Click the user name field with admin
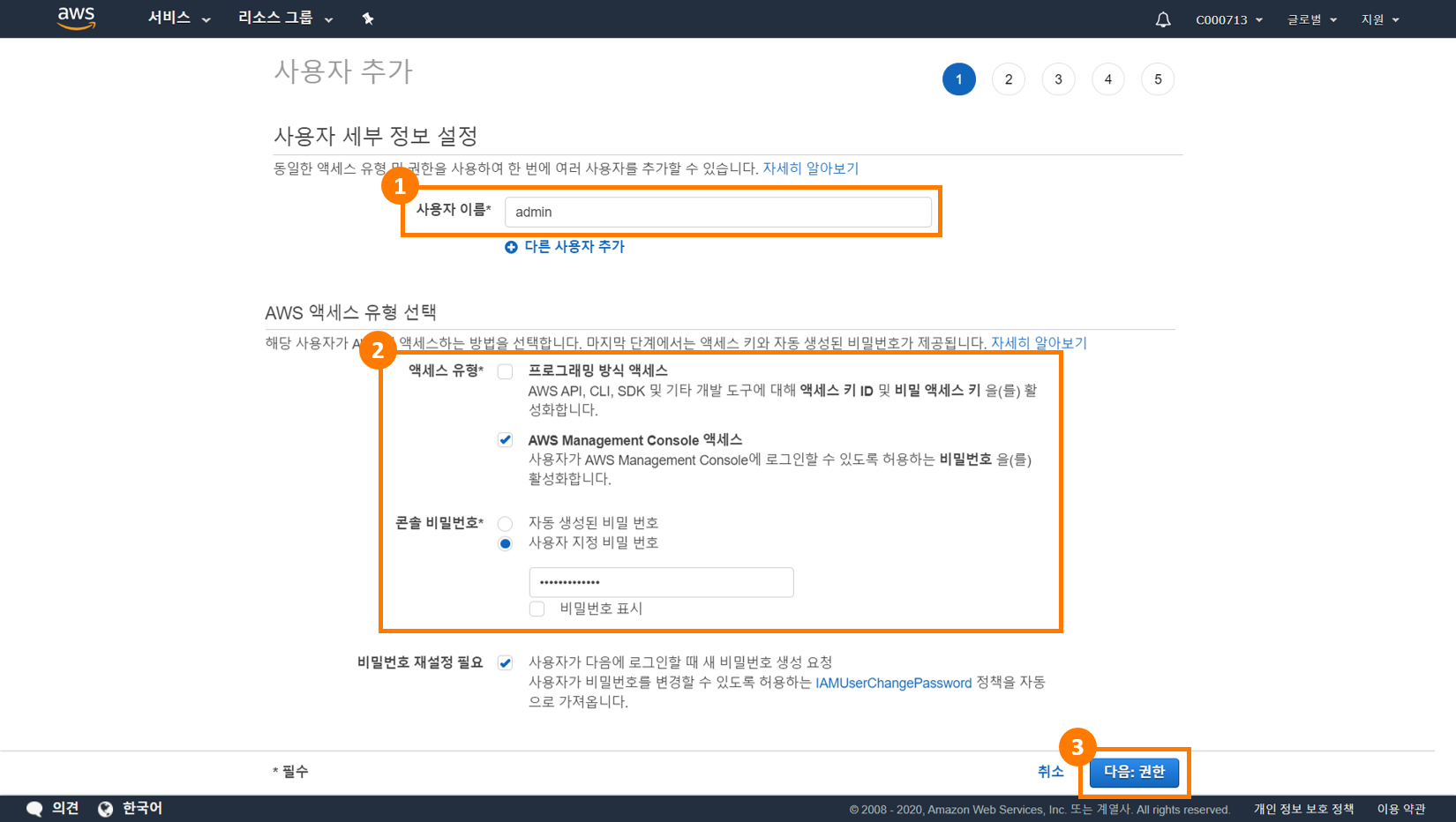Image resolution: width=1456 pixels, height=822 pixels. 717,212
